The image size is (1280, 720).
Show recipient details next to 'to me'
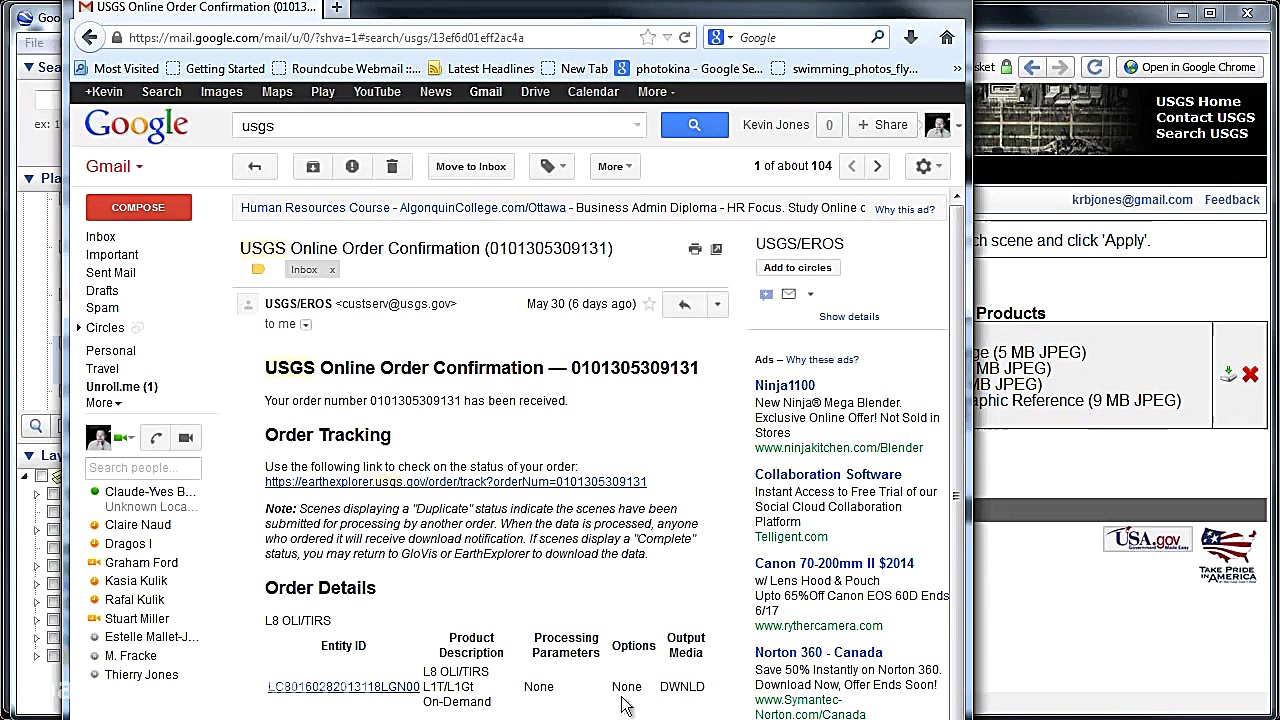tap(306, 325)
